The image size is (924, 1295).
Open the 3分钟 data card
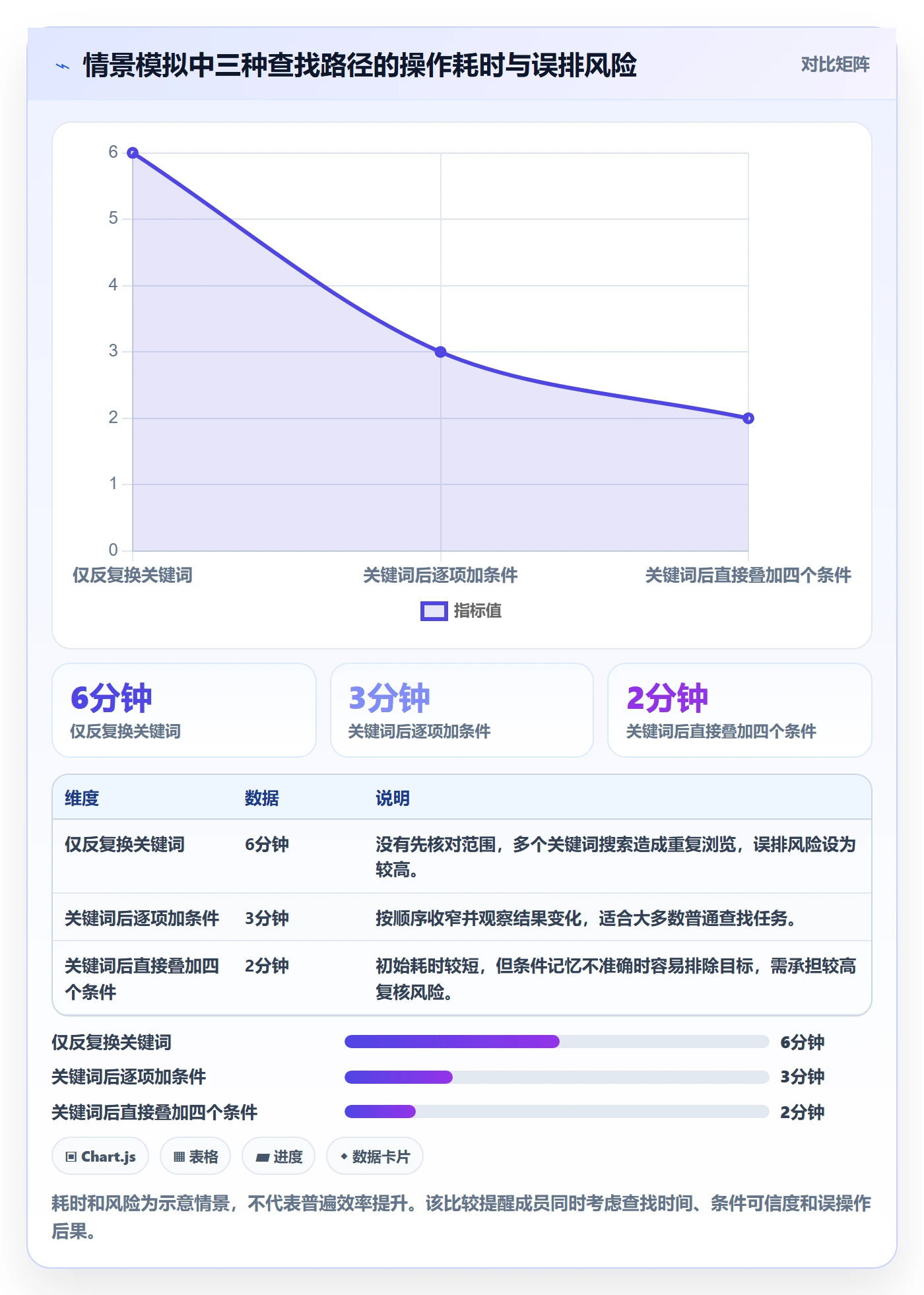(462, 710)
